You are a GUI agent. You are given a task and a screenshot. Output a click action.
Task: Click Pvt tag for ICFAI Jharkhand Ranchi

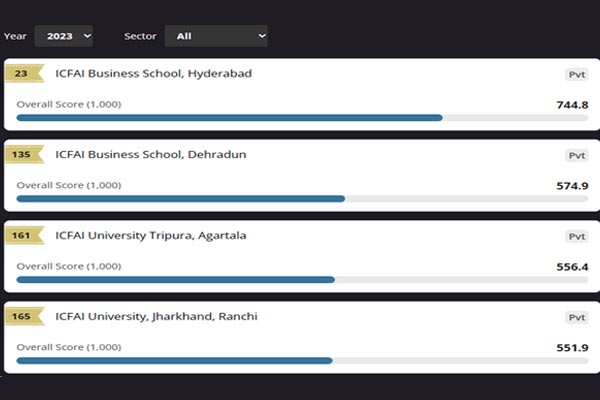pyautogui.click(x=577, y=317)
